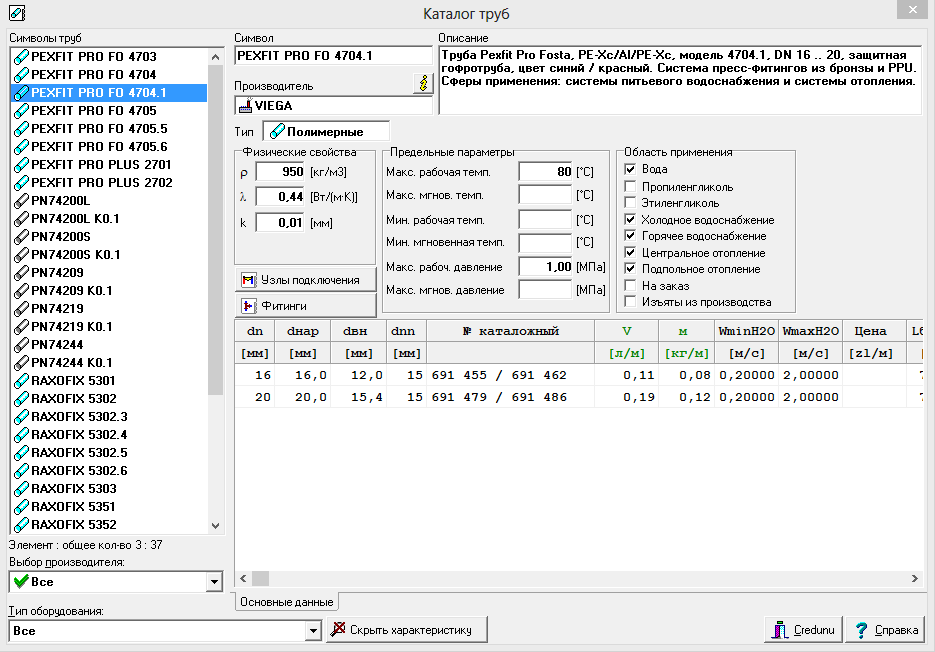Screen dimensions: 935x652
Task: Click the green checkmark icon beside Все
Action: pos(21,581)
